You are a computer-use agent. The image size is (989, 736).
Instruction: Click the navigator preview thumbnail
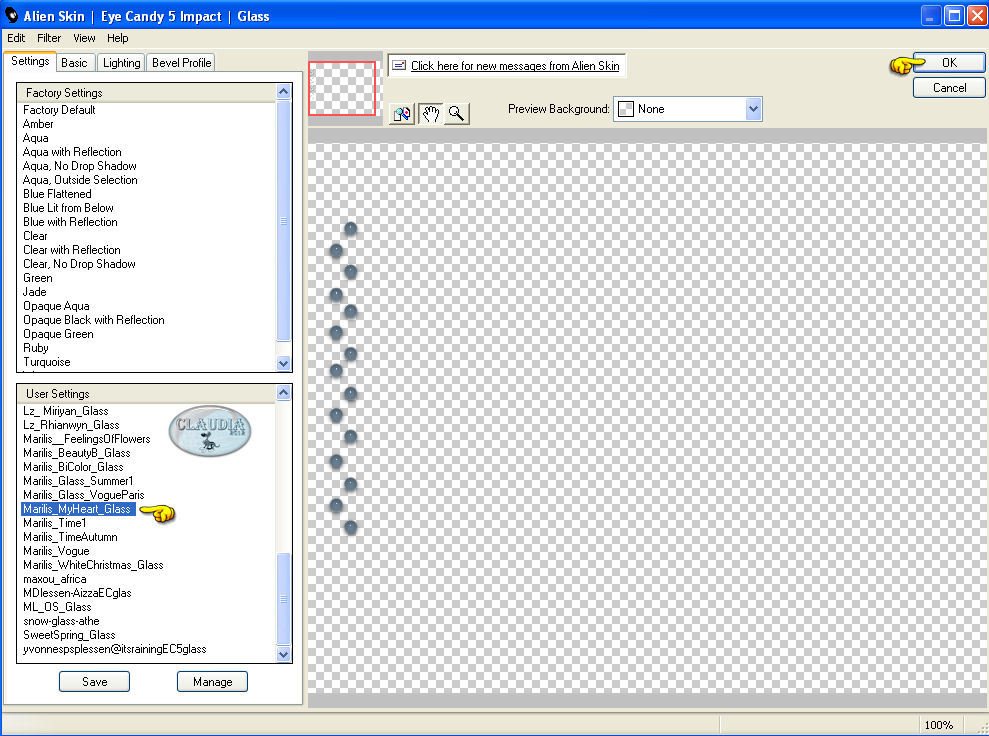(x=342, y=88)
